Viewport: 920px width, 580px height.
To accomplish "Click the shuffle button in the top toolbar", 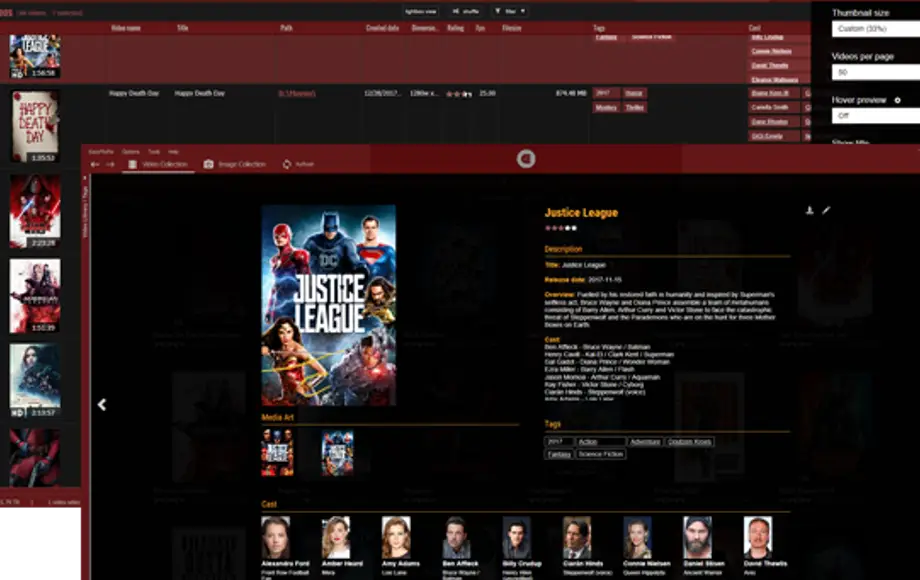I will click(465, 11).
